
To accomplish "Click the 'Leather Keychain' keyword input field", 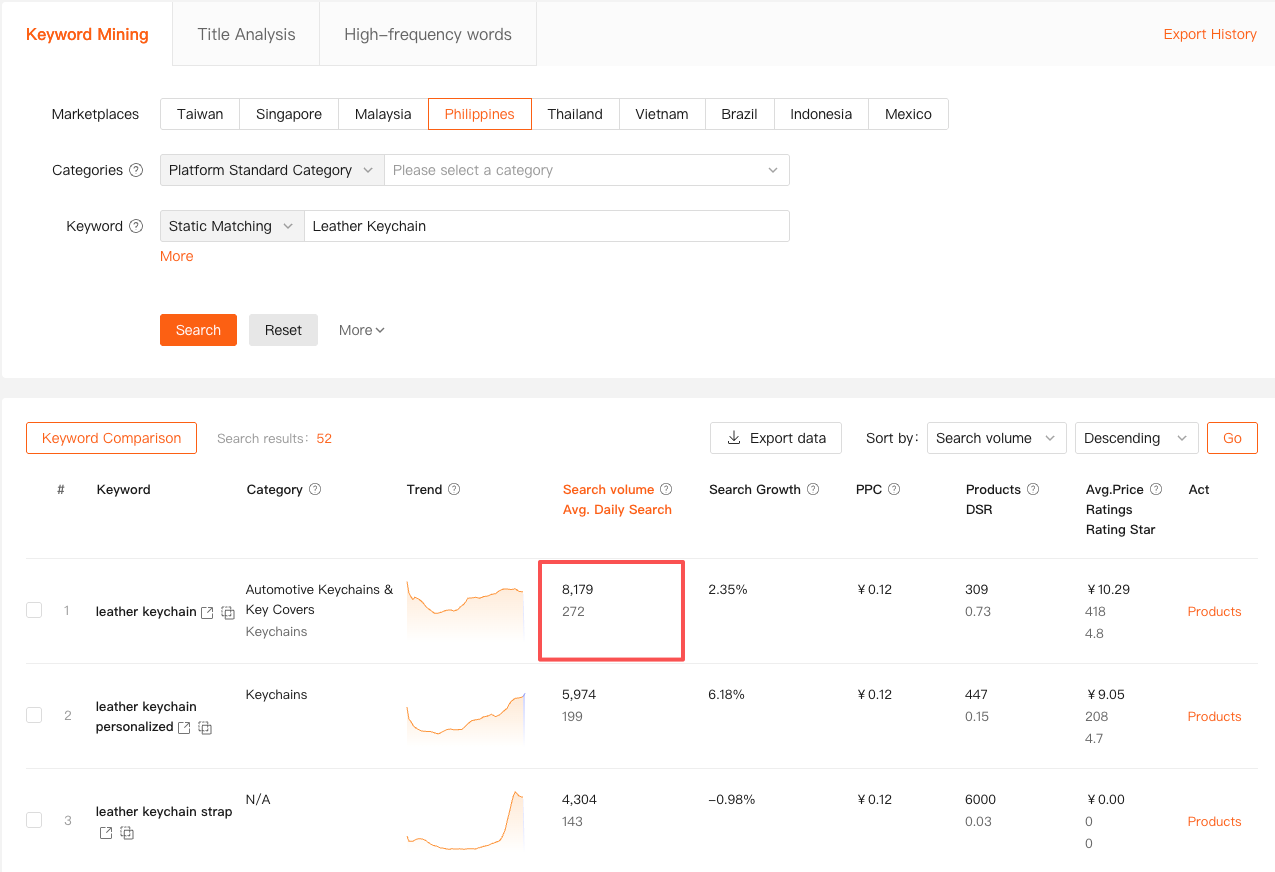I will [x=546, y=226].
